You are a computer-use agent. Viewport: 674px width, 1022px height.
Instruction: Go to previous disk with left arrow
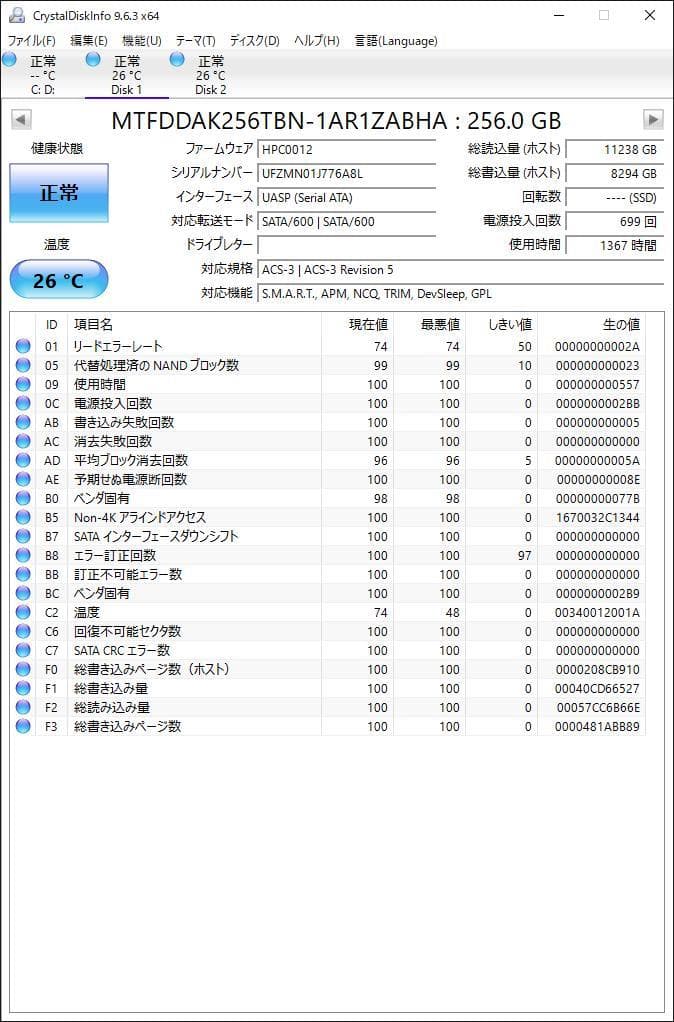point(21,119)
